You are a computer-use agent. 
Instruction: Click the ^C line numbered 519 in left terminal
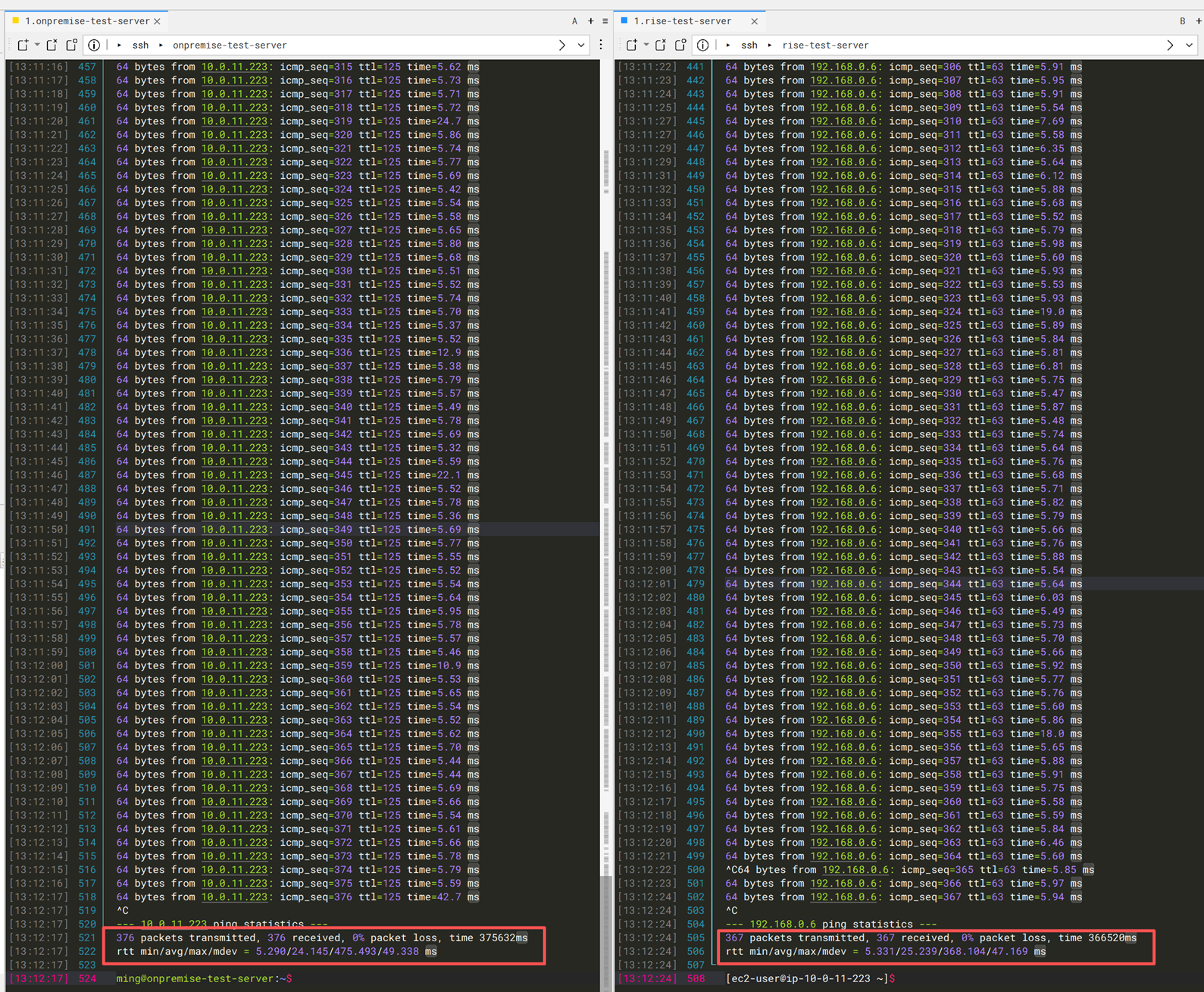[123, 911]
